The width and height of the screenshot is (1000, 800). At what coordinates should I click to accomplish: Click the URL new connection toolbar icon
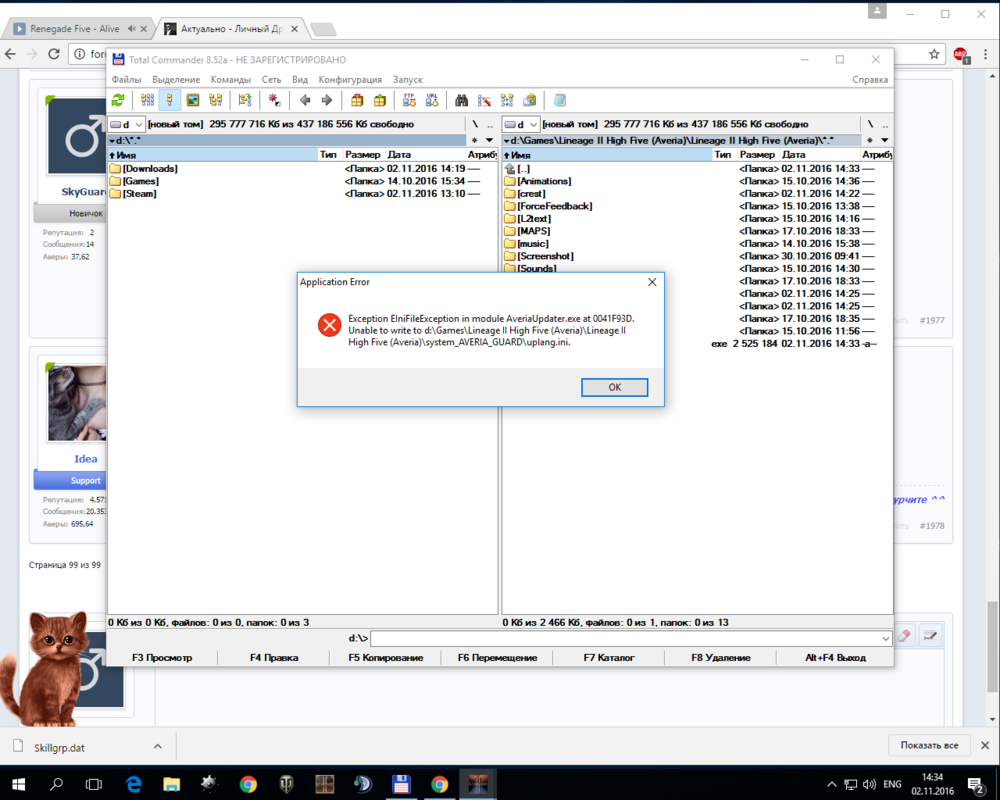(432, 100)
